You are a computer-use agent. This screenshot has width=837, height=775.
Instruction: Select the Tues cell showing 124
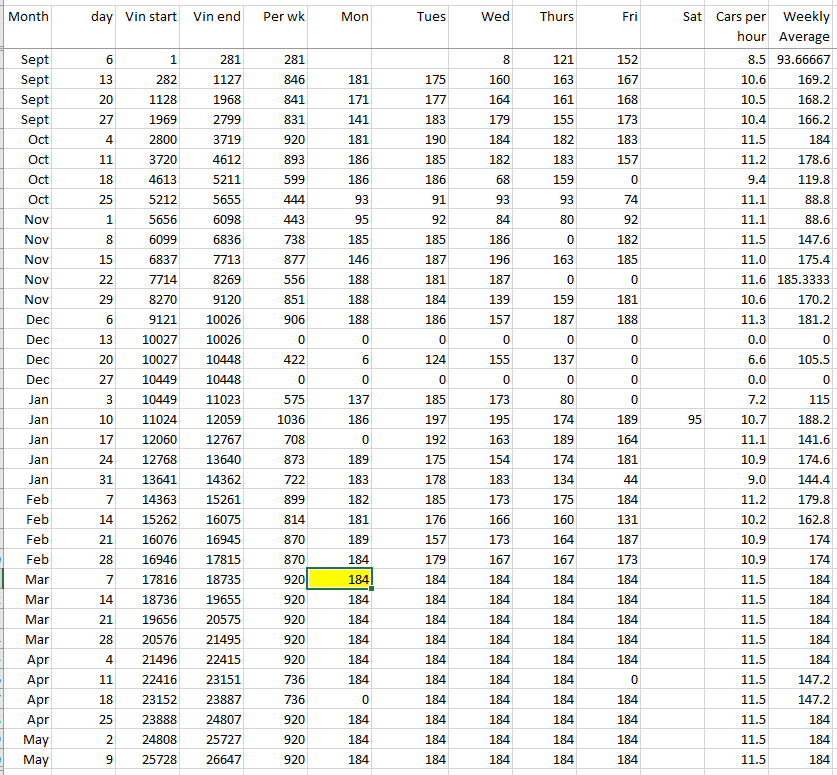(x=412, y=360)
